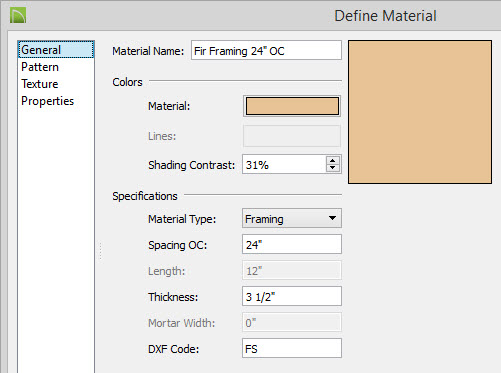Click the Spacing OC input field

click(292, 244)
